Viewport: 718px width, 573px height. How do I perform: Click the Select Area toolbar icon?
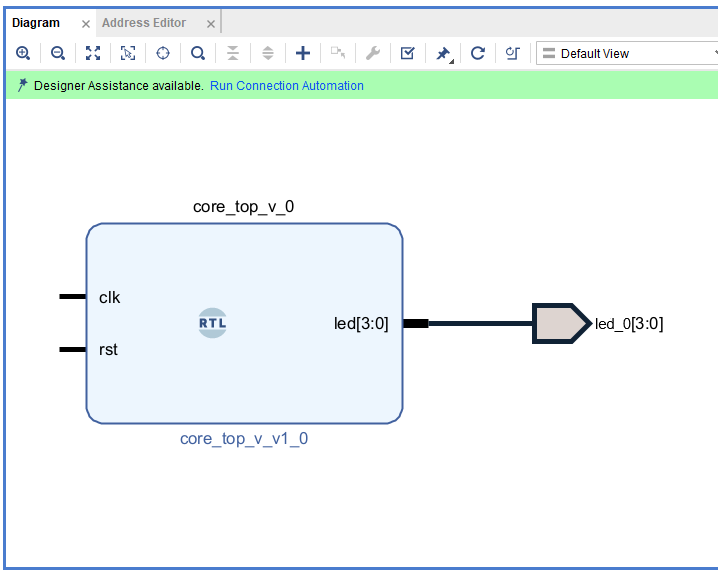128,53
